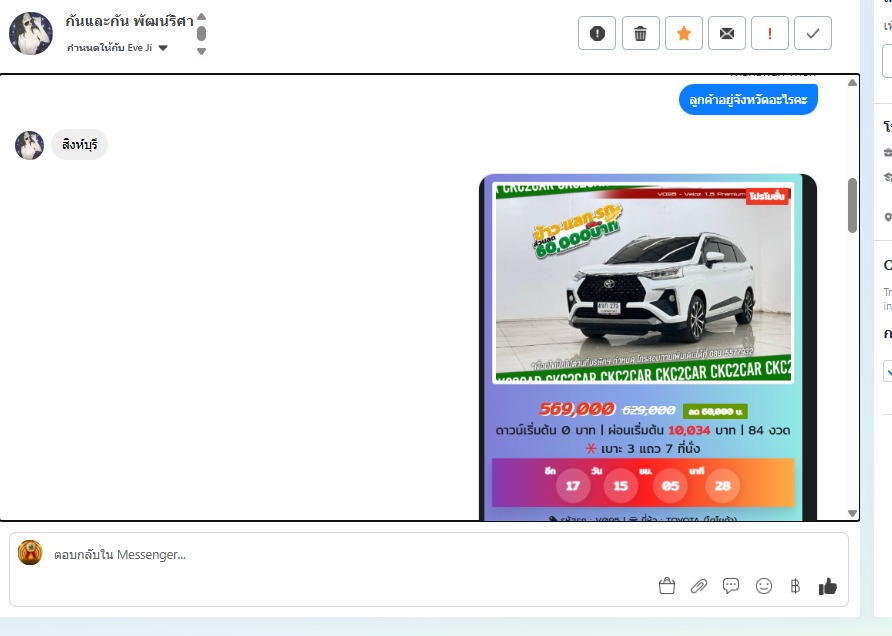Click the blue 'ลูกค้าอยู่จังหวัดอะไรคะ' message
Screen dimensions: 892x636
[748, 100]
